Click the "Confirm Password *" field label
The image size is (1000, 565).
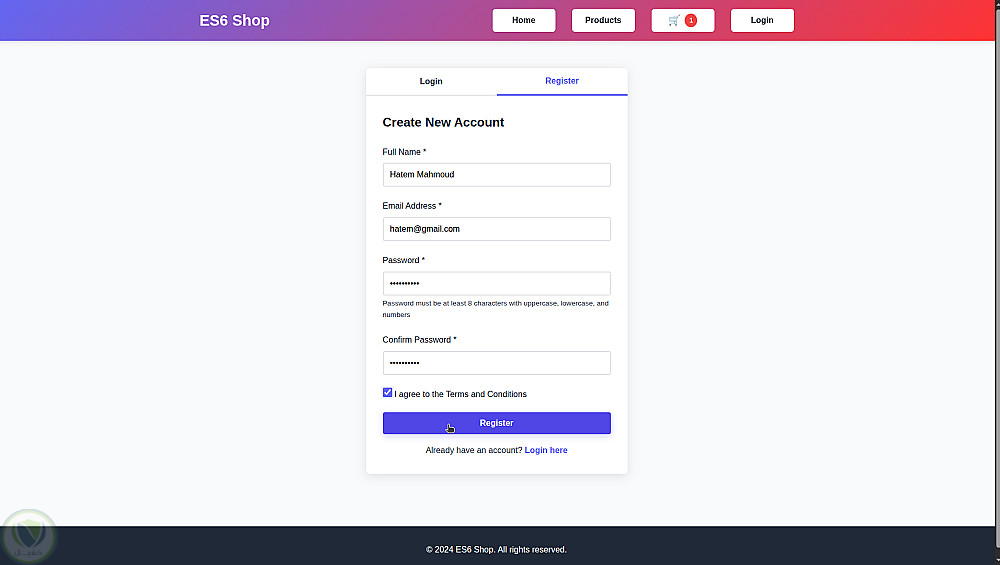pos(419,340)
